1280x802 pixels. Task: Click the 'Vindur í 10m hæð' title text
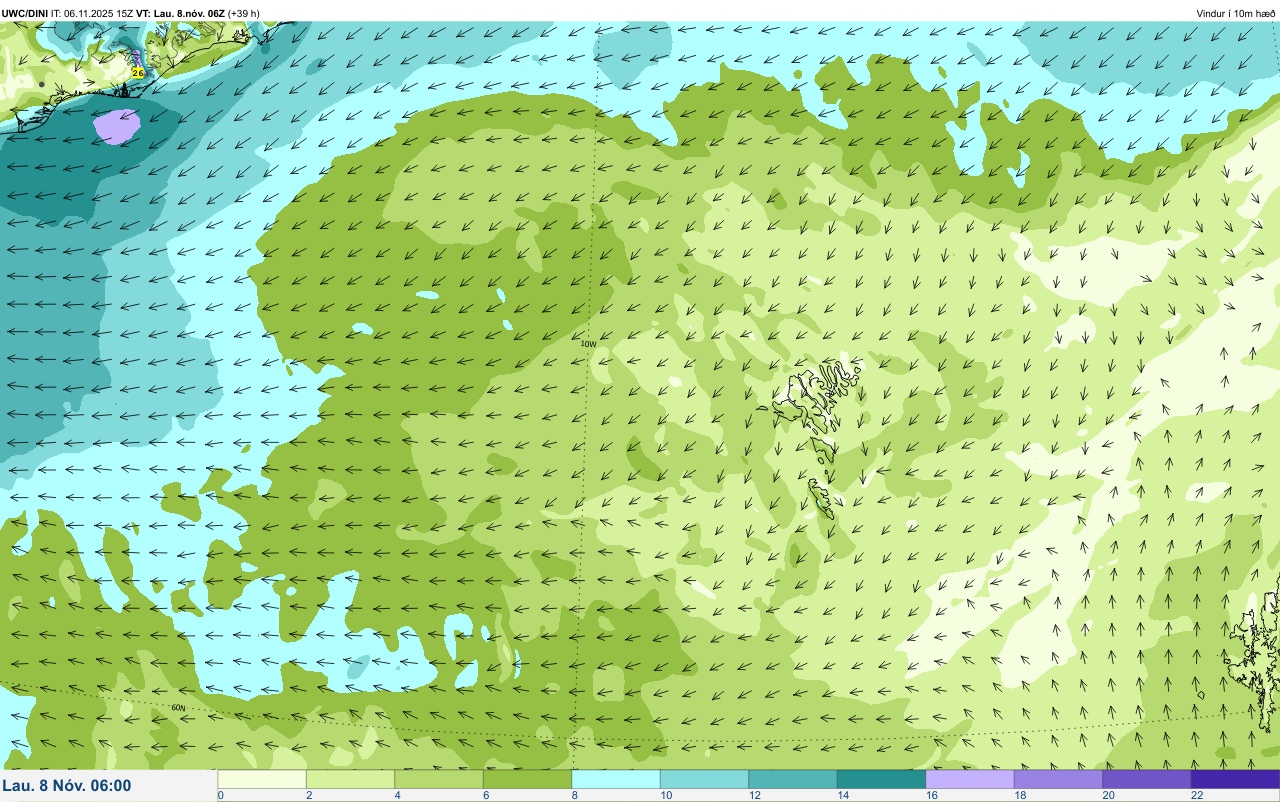pos(1236,14)
